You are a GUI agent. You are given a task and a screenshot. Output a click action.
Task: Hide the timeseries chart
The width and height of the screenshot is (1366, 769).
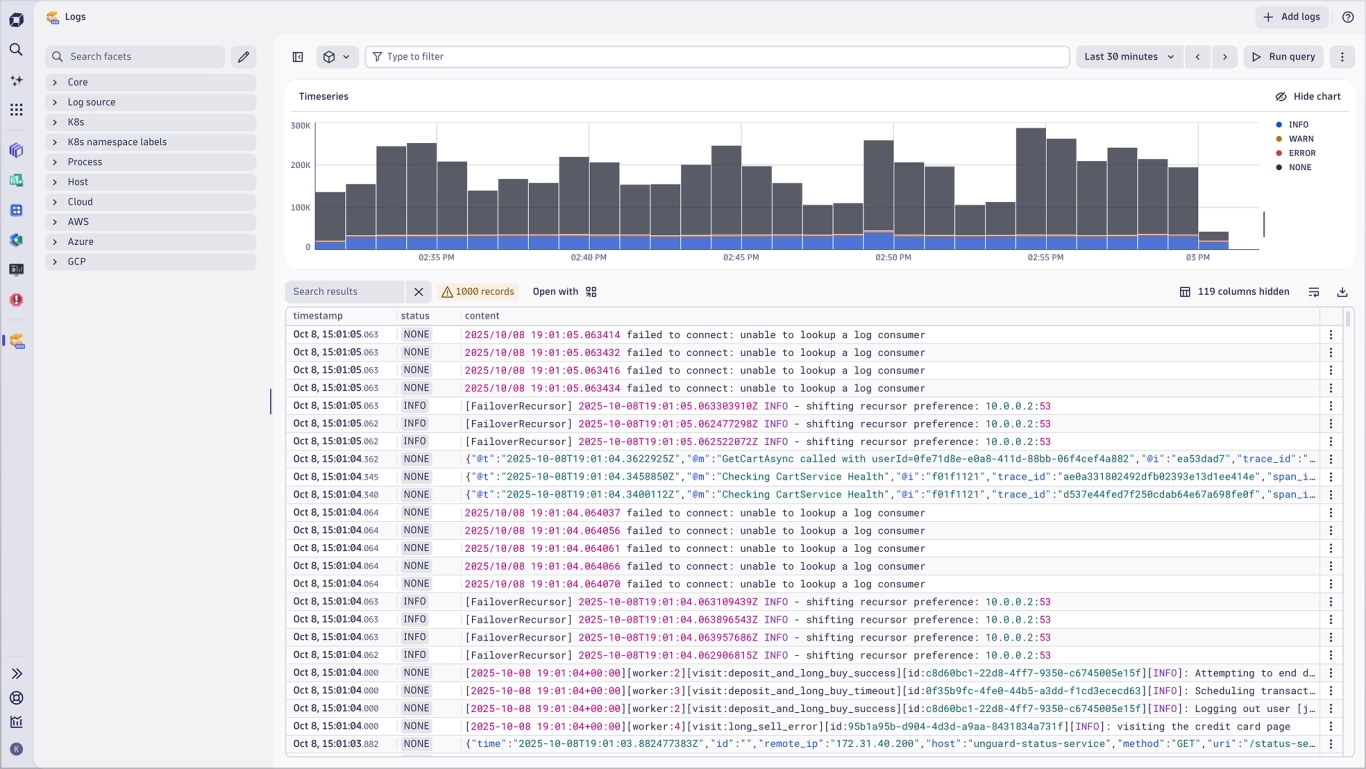click(x=1307, y=97)
